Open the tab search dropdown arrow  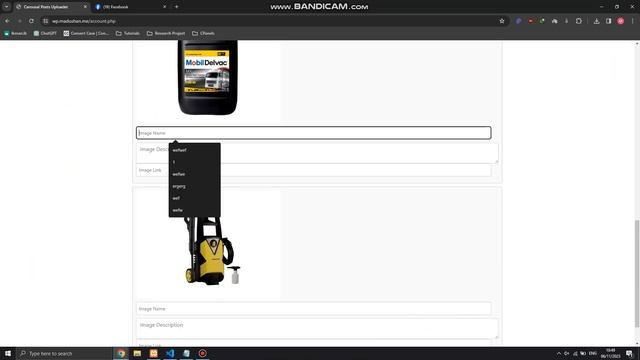[x=6, y=7]
